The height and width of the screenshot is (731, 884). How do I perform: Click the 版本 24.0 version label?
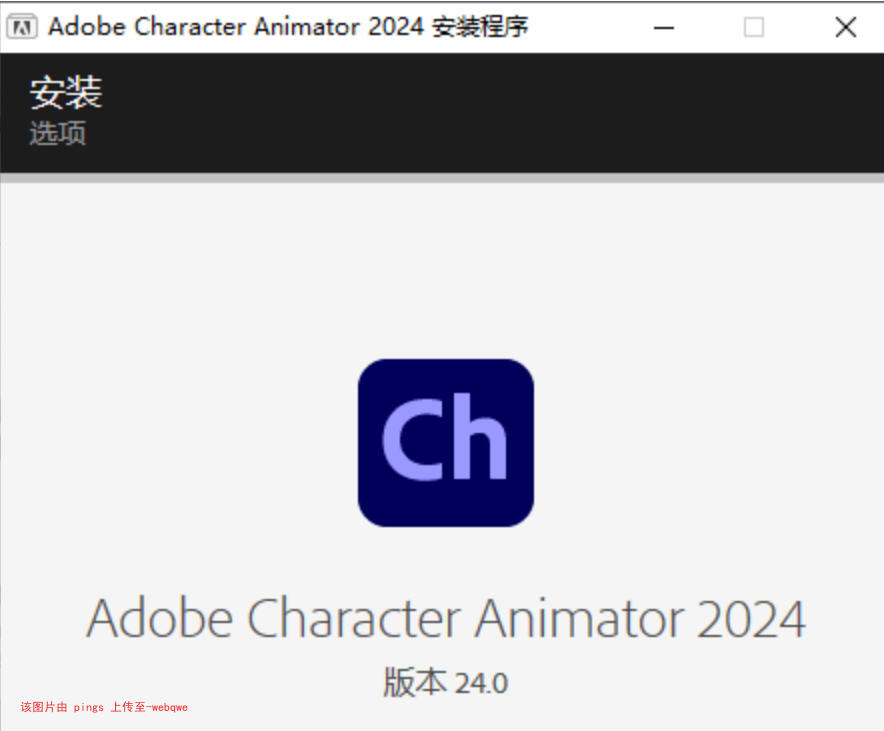tap(446, 682)
